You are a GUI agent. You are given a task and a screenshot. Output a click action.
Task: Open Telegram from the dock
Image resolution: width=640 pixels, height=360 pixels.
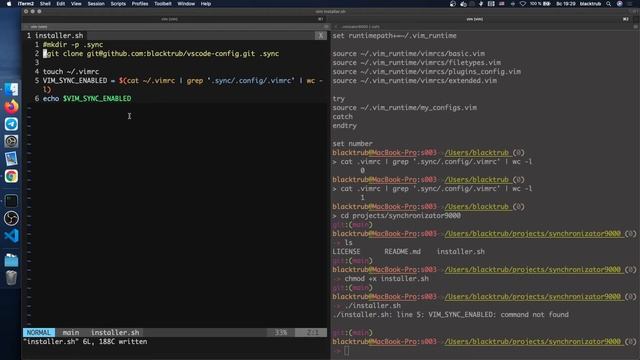pos(11,124)
